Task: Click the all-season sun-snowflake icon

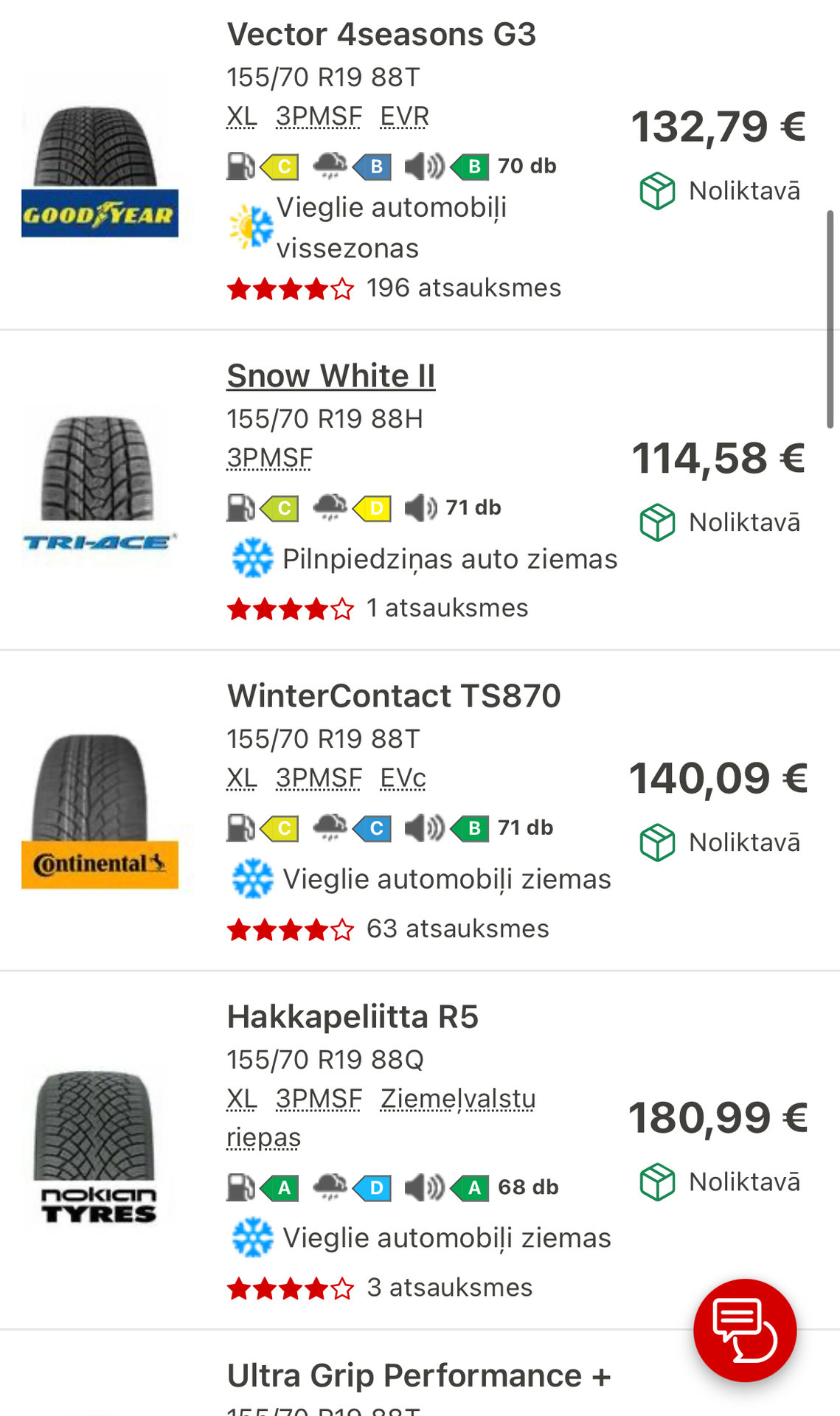Action: point(251,227)
